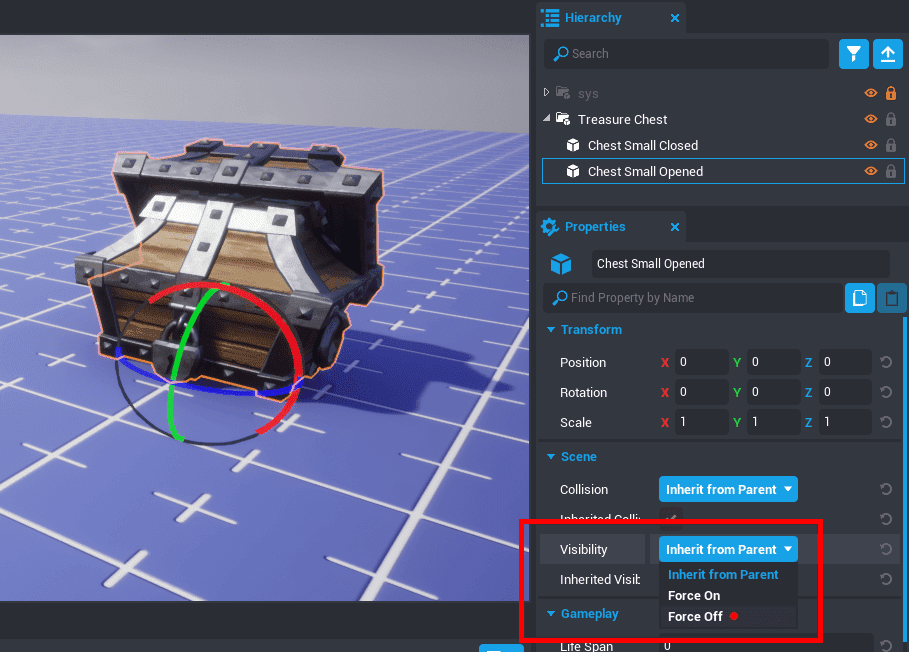
Task: Hide Treasure Chest using its eye icon
Action: 871,119
